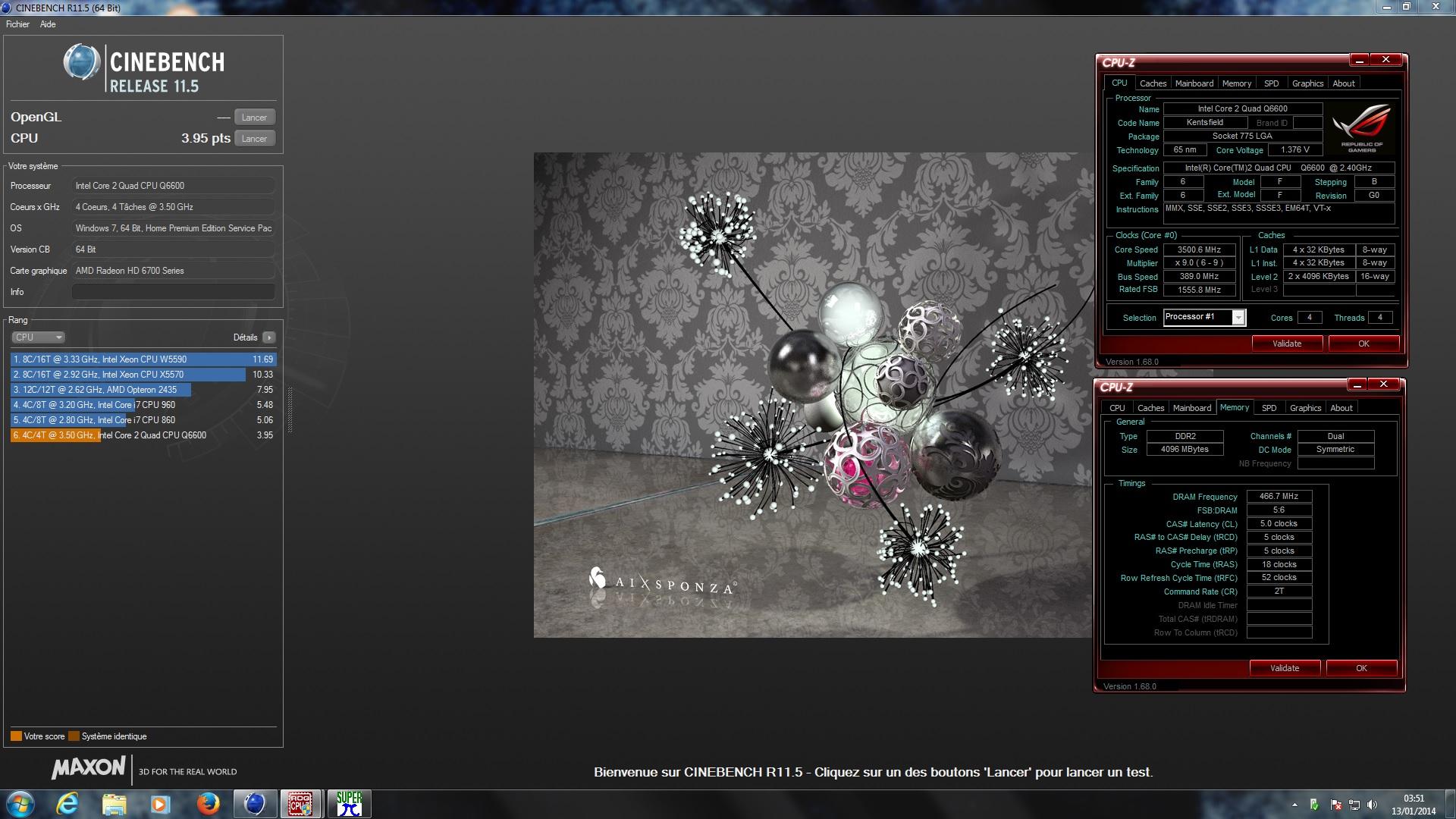This screenshot has height=819, width=1456.
Task: Open the Fichier menu
Action: tap(17, 24)
